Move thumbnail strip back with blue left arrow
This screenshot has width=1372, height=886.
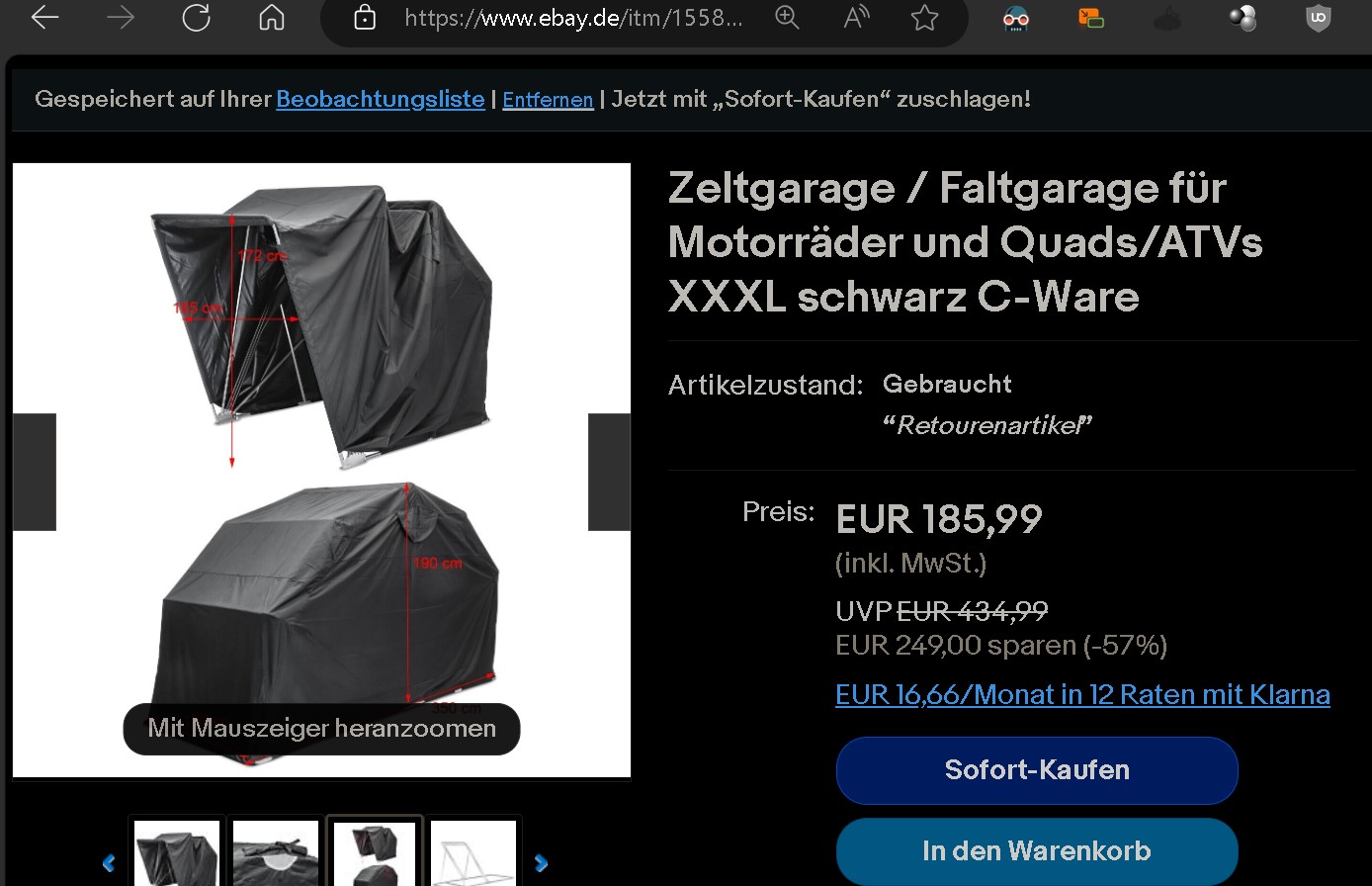point(109,863)
